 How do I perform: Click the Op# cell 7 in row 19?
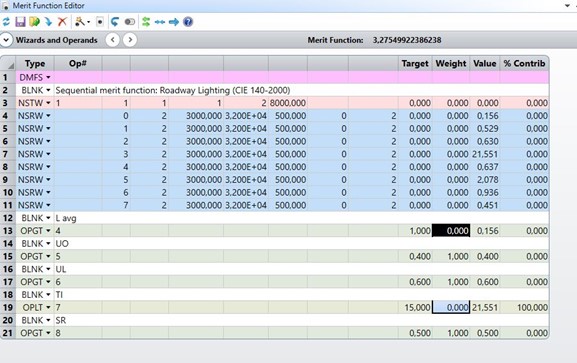pos(78,307)
